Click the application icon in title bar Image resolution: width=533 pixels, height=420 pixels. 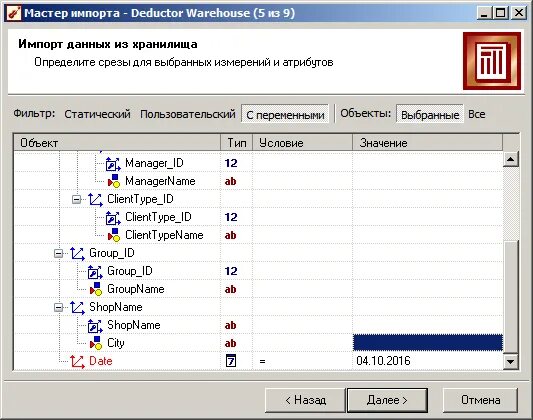(x=14, y=13)
